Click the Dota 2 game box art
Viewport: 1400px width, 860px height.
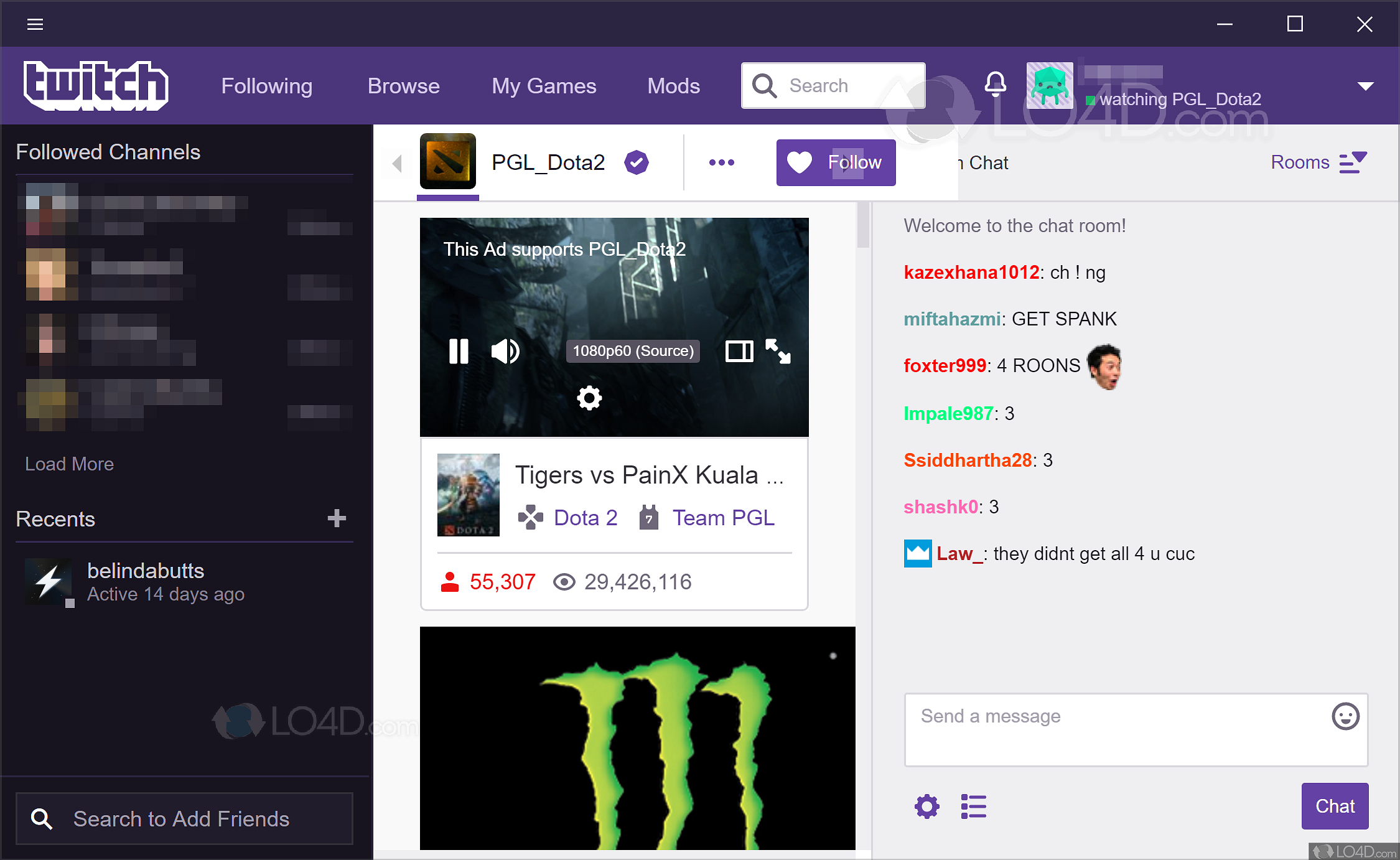click(468, 495)
